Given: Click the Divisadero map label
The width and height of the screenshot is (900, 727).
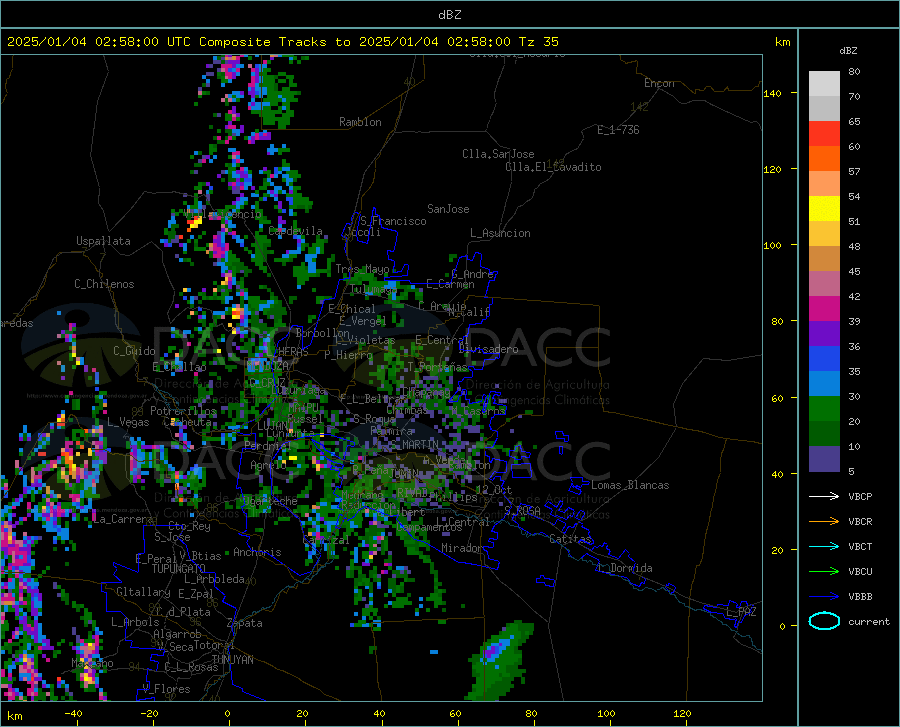Looking at the screenshot, I should pyautogui.click(x=488, y=349).
